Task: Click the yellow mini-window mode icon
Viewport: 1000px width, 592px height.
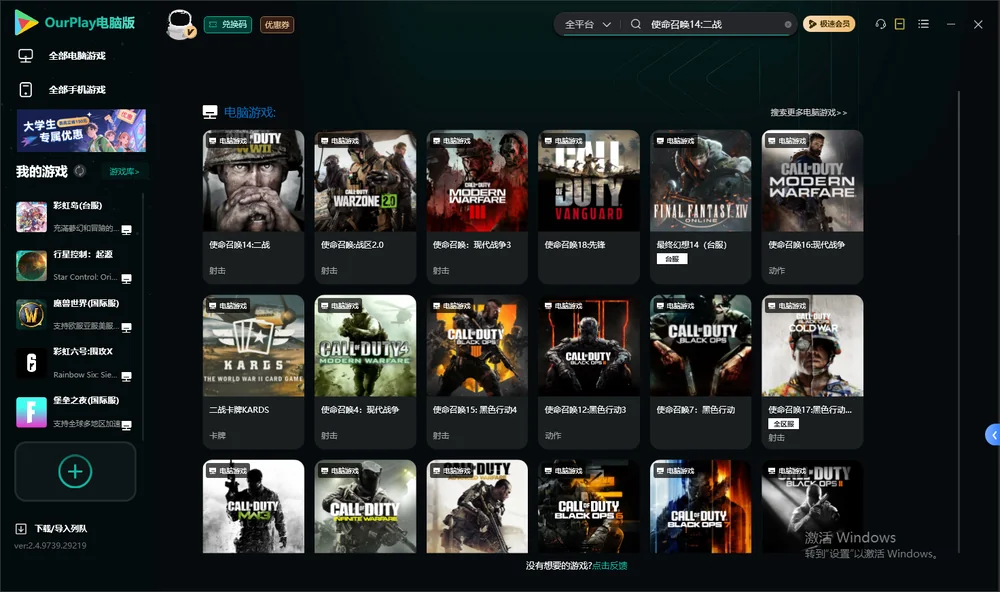Action: tap(900, 24)
